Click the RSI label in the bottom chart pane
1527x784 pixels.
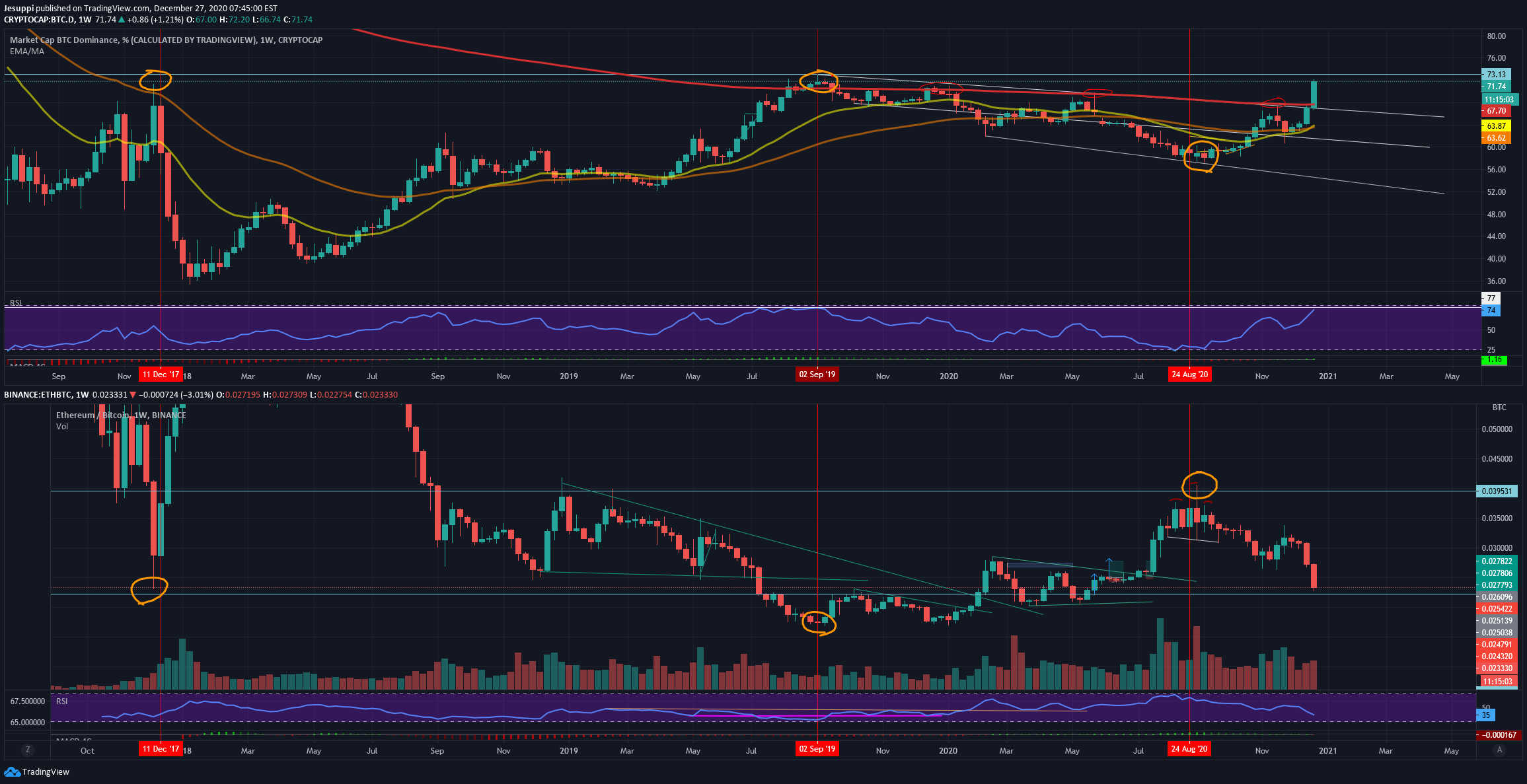click(x=61, y=701)
